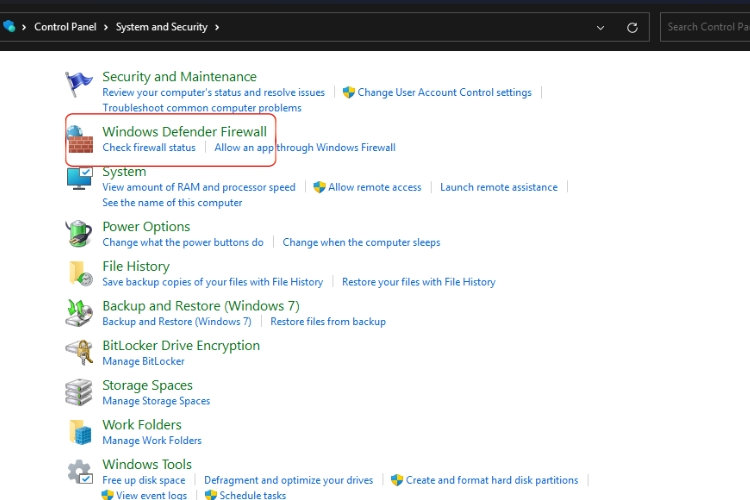Click the Work Folders icon
This screenshot has width=750, height=500.
79,432
